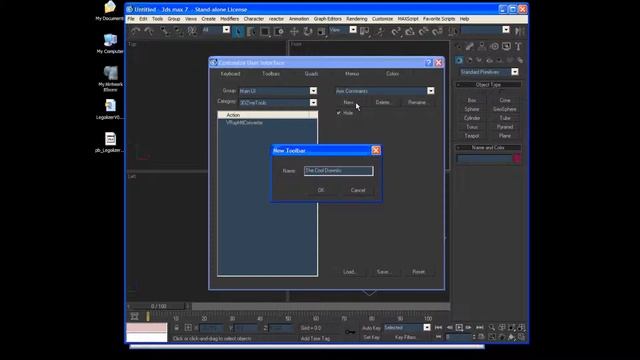
Task: Expand the Group Main UI dropdown
Action: tap(313, 91)
